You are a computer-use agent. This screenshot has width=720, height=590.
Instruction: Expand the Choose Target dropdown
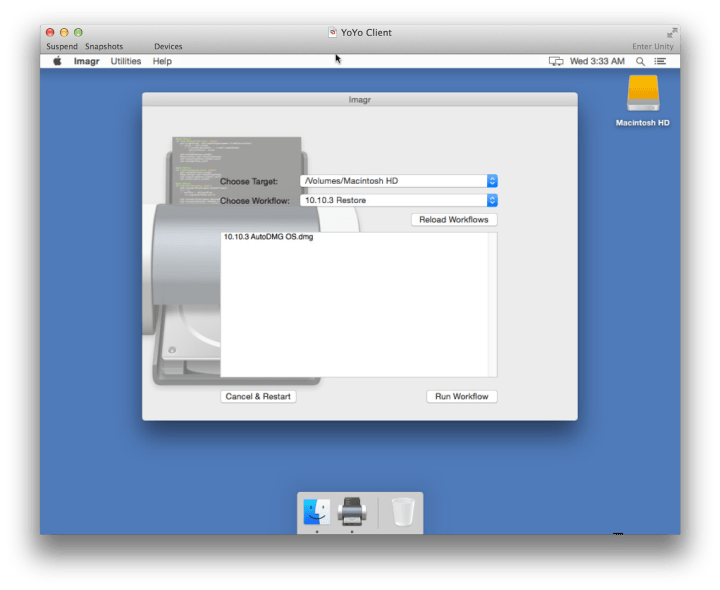(x=399, y=181)
